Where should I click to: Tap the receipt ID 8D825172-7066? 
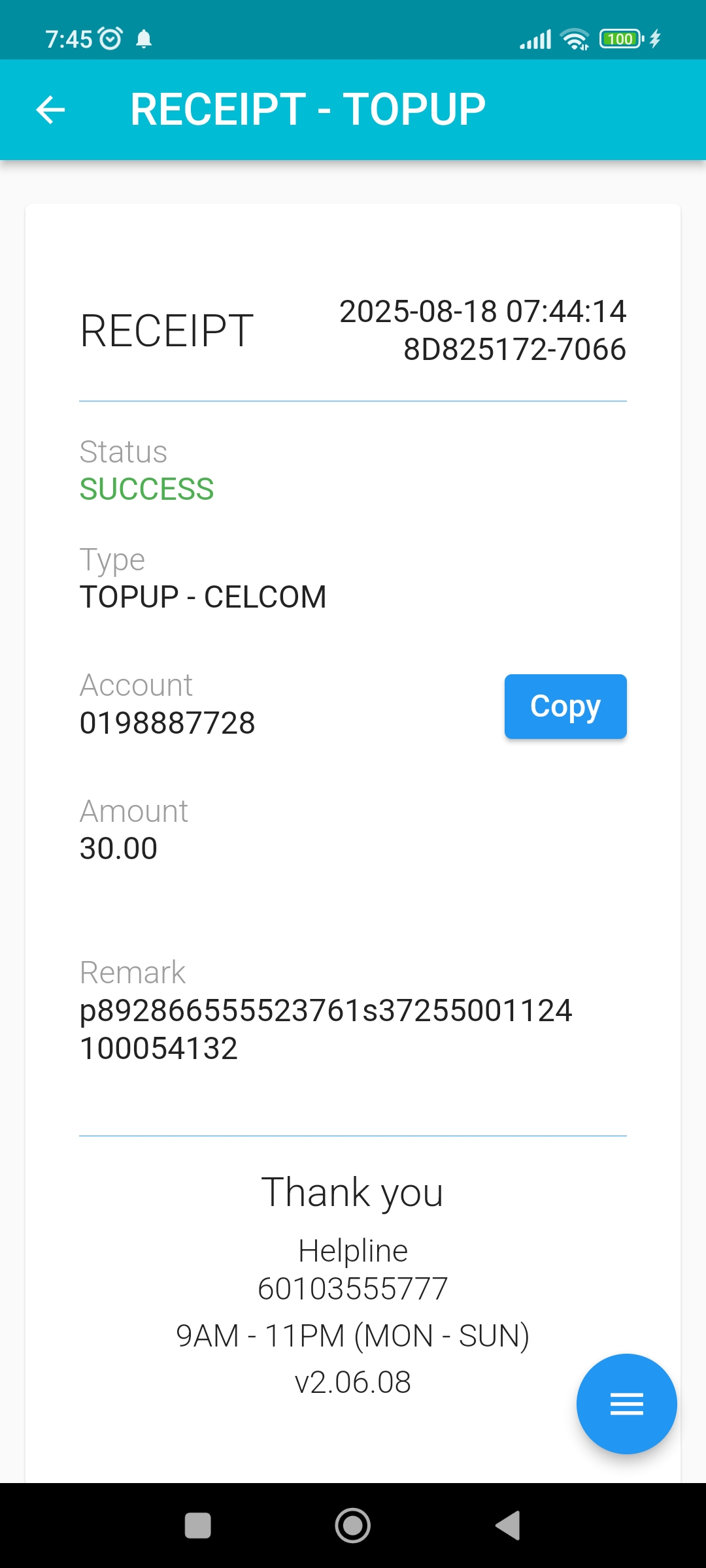click(x=514, y=350)
